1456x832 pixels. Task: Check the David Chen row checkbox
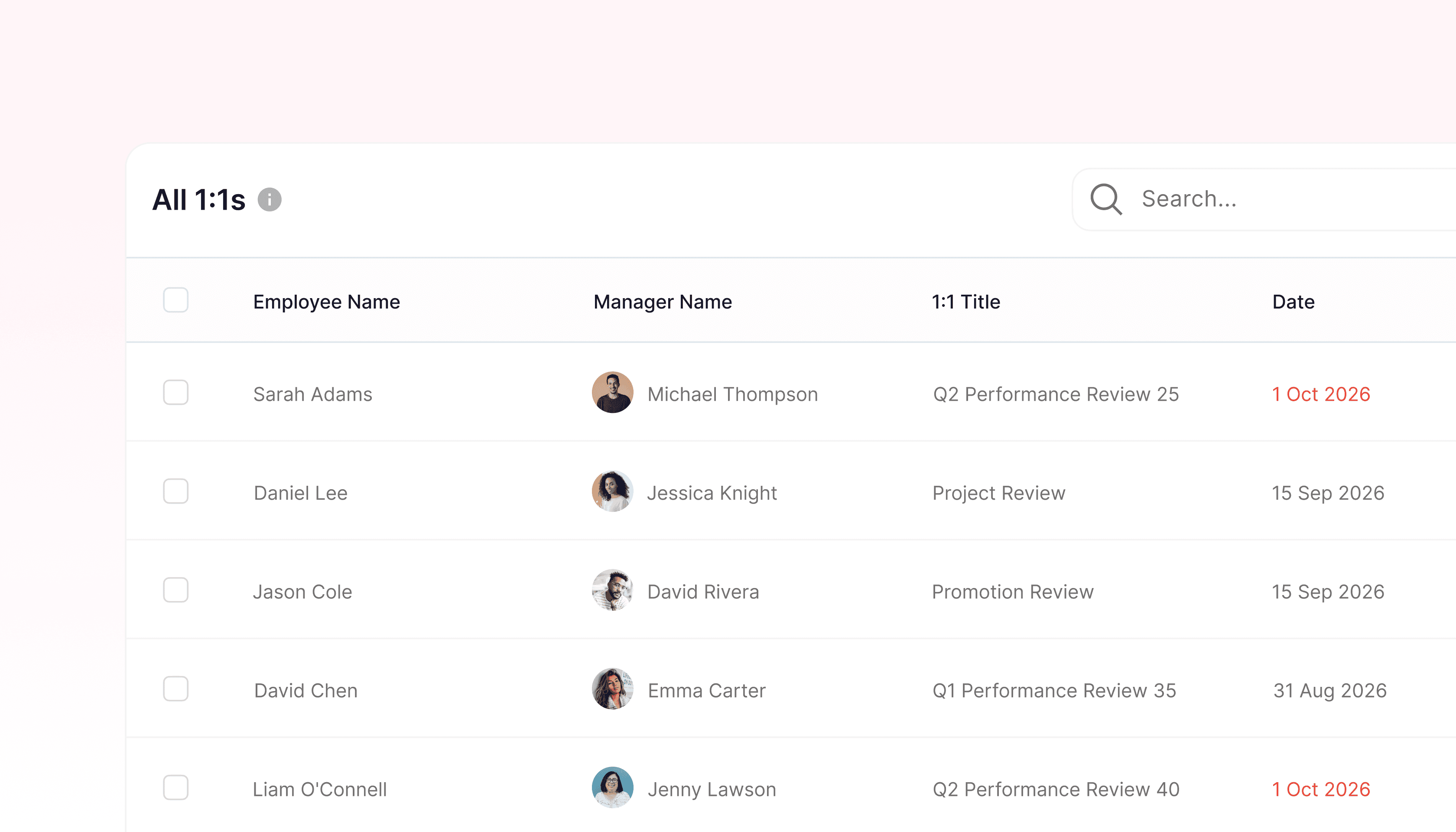175,689
